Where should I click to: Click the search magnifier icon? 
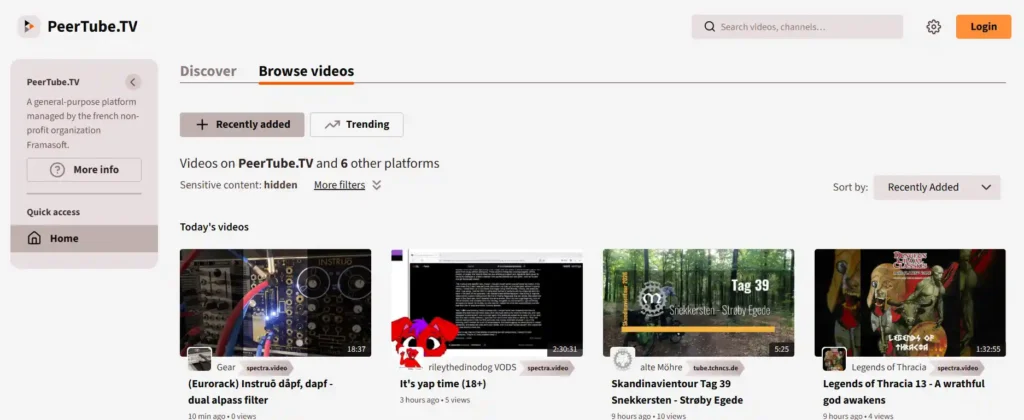click(709, 27)
